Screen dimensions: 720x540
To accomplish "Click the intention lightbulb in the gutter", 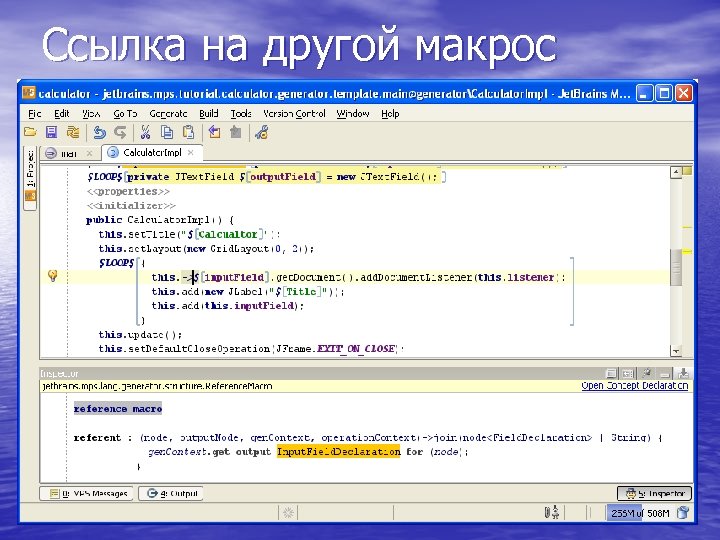I will (x=53, y=276).
